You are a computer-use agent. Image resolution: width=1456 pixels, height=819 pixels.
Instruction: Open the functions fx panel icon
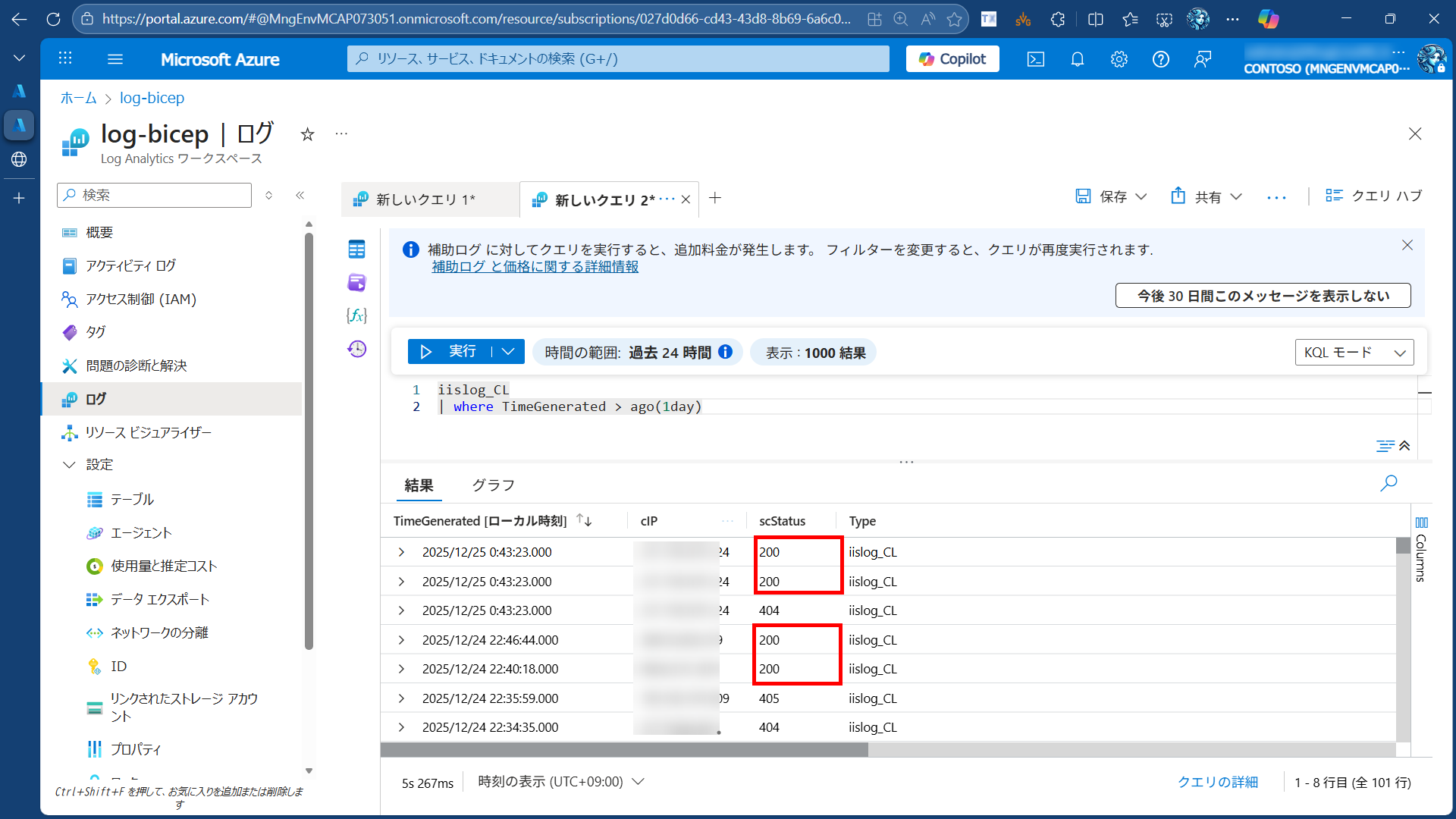coord(356,315)
